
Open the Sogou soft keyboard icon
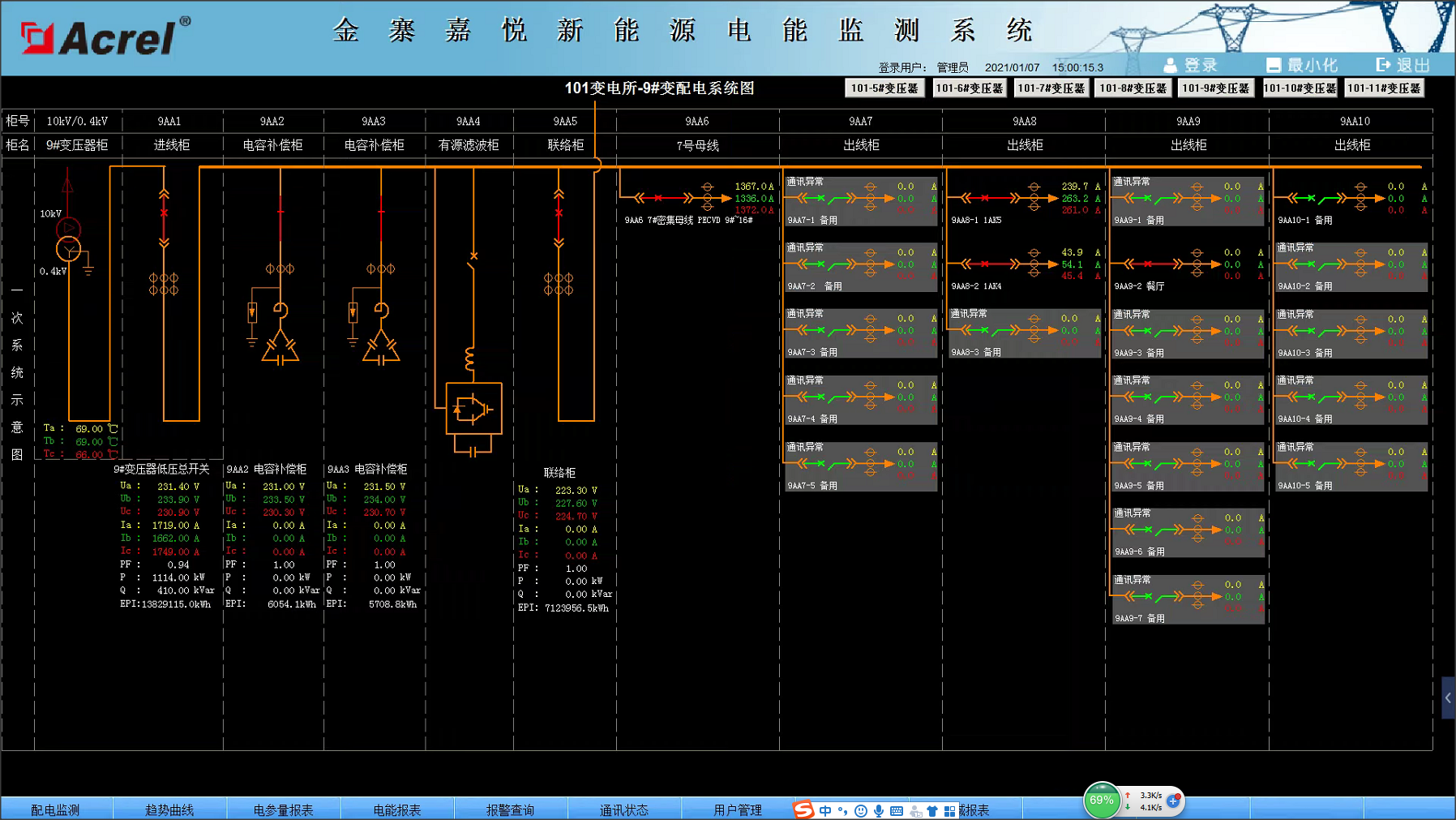897,810
